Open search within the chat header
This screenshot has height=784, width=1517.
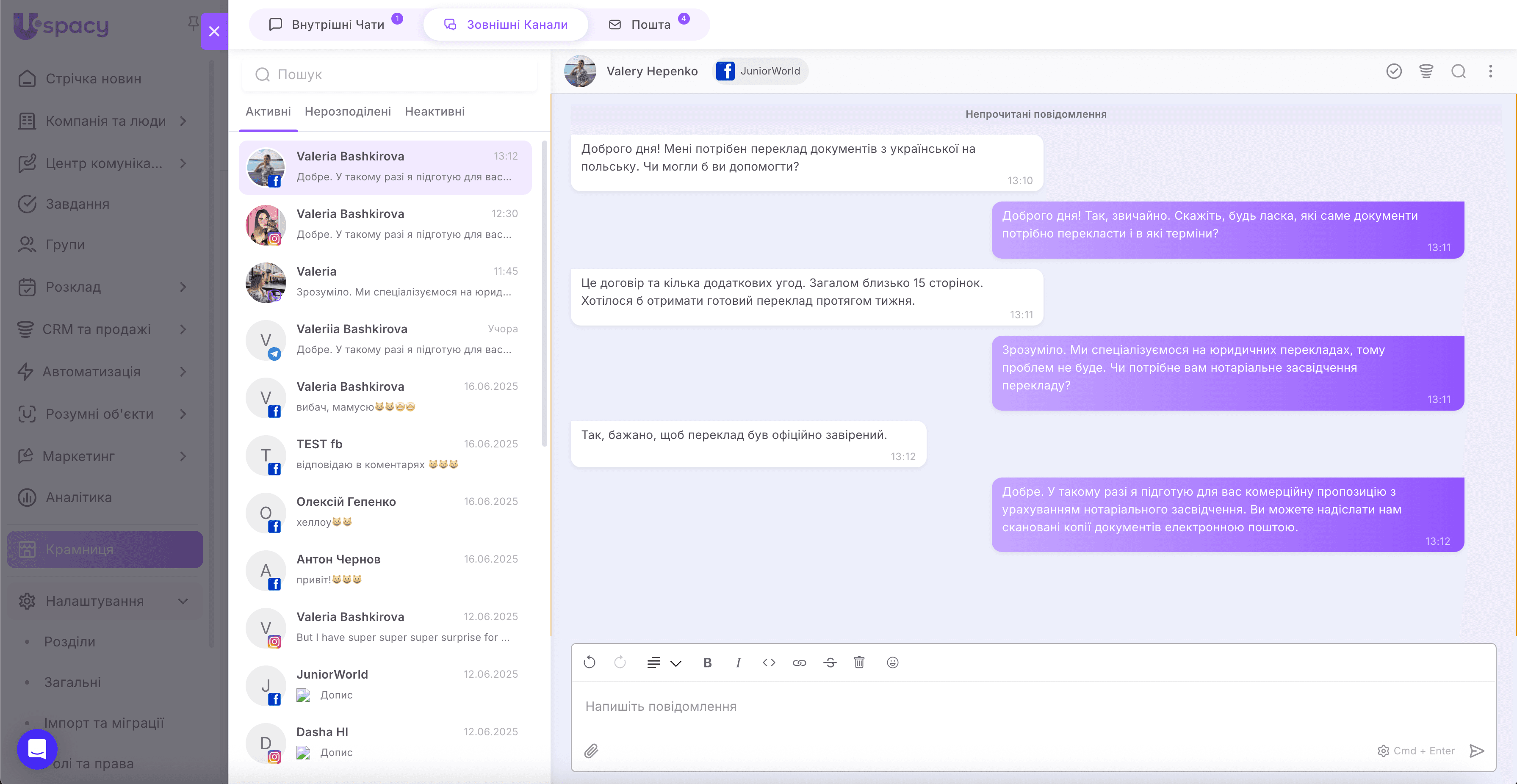point(1458,71)
